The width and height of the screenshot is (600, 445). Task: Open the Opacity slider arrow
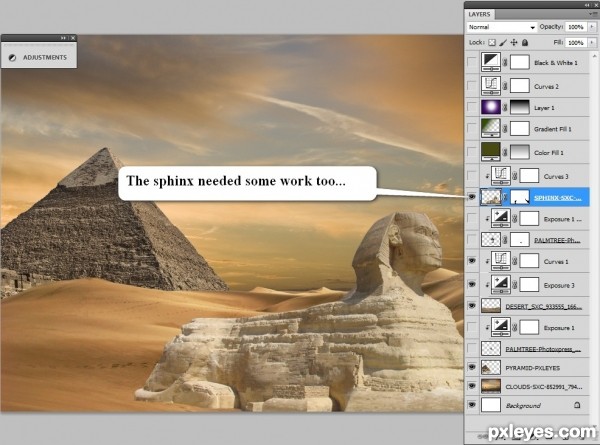click(x=592, y=27)
